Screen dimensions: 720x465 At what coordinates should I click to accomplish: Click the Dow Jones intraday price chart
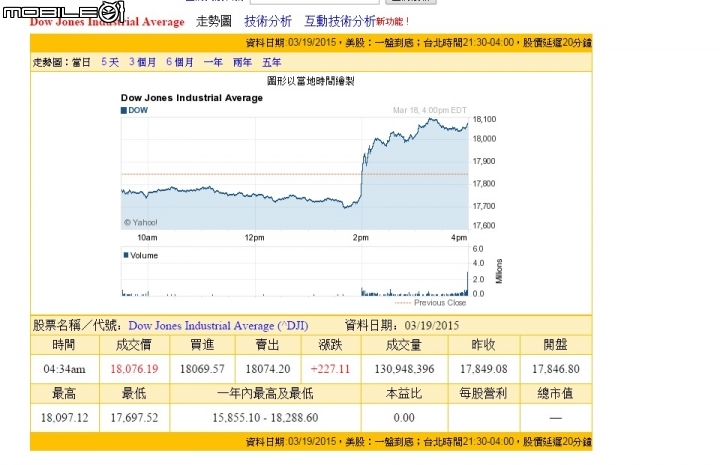(x=295, y=173)
